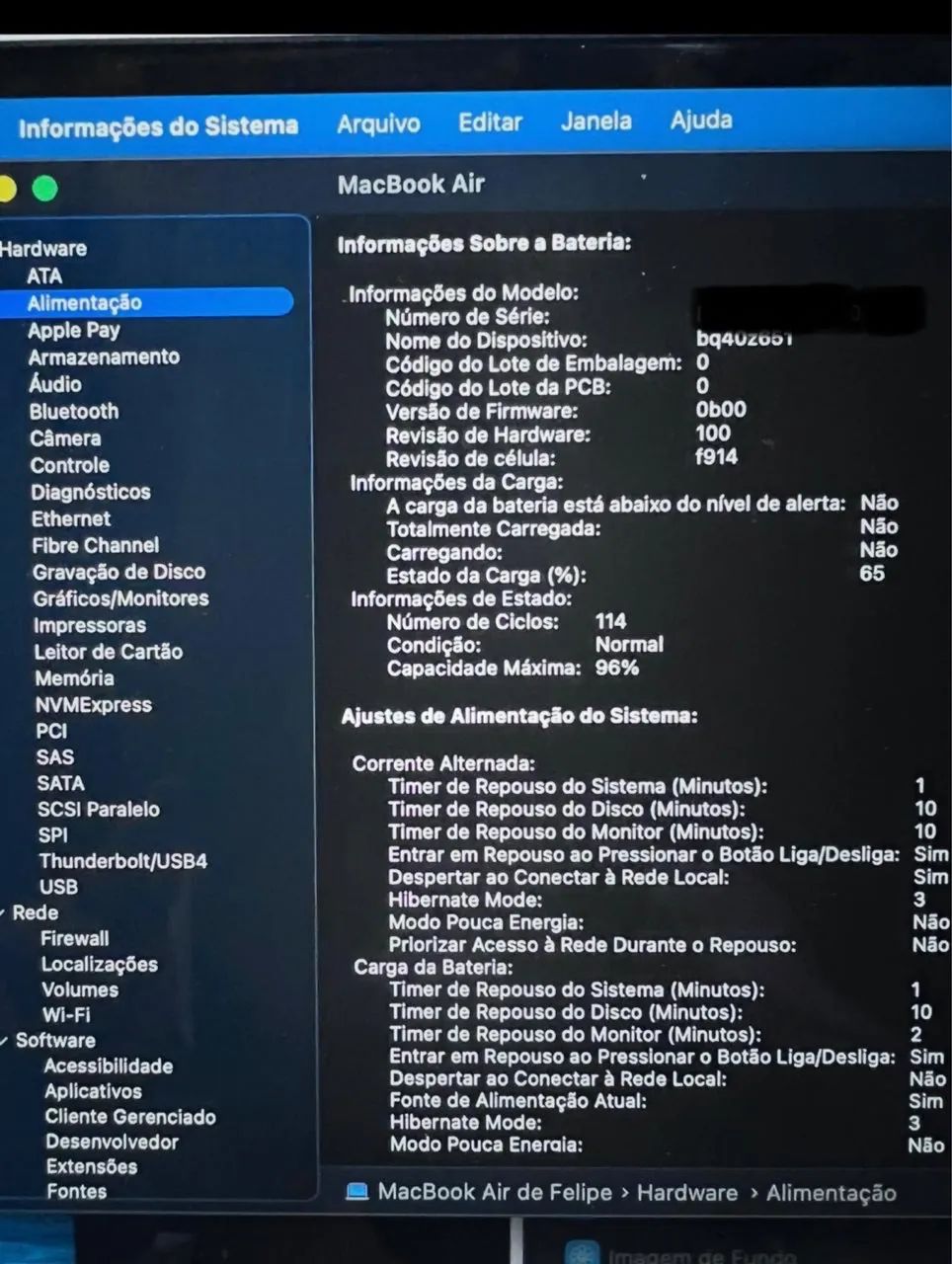Click the Estado da Carga value 65
Viewport: 952px width, 1264px height.
(x=872, y=573)
